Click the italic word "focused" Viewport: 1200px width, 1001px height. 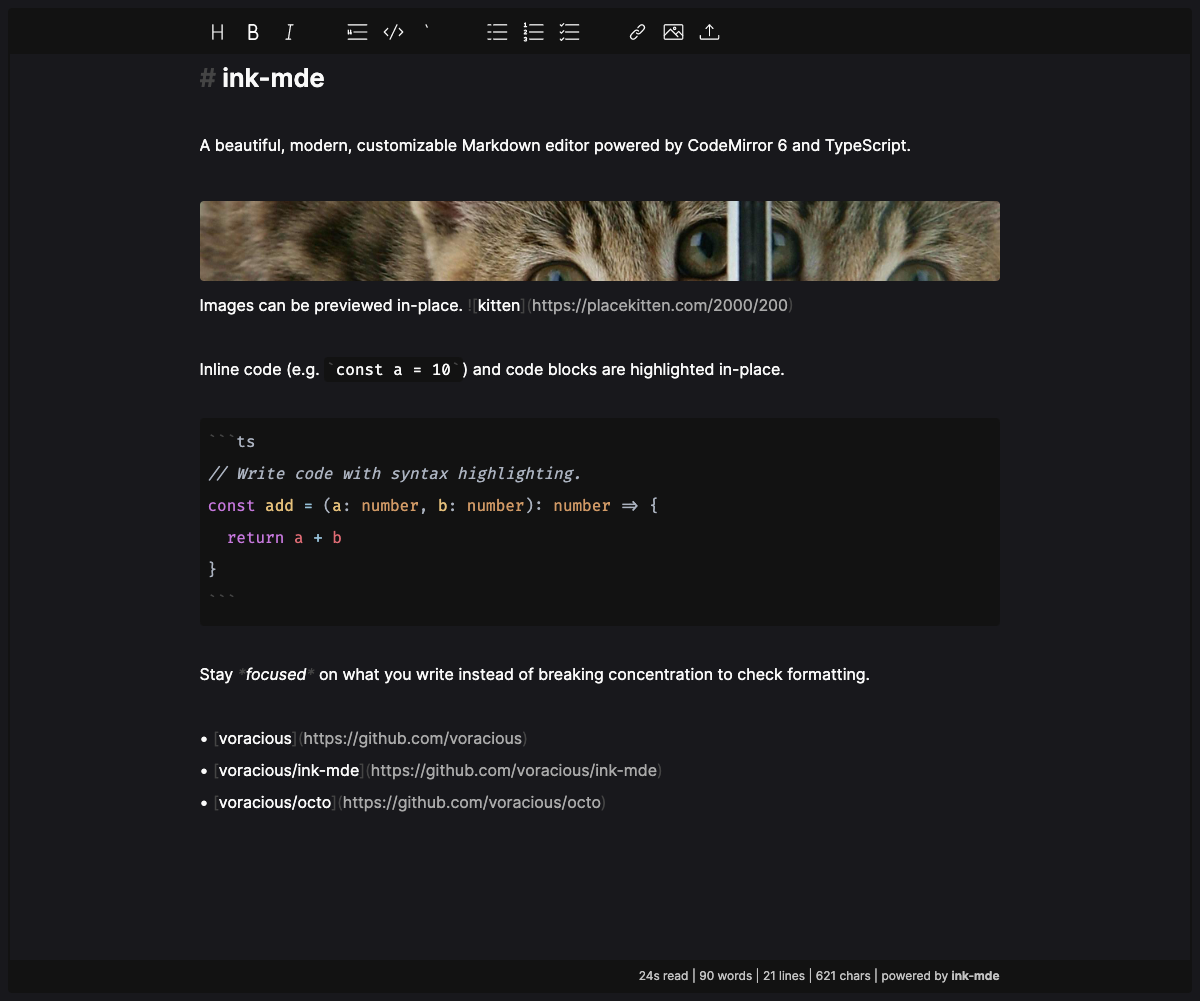click(x=276, y=675)
